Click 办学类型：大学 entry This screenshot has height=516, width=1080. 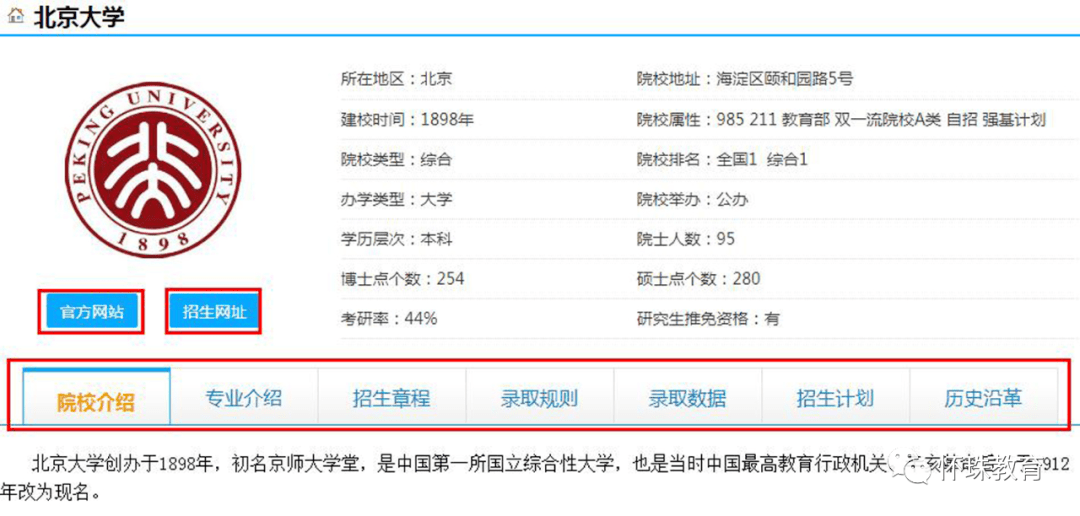pos(396,200)
